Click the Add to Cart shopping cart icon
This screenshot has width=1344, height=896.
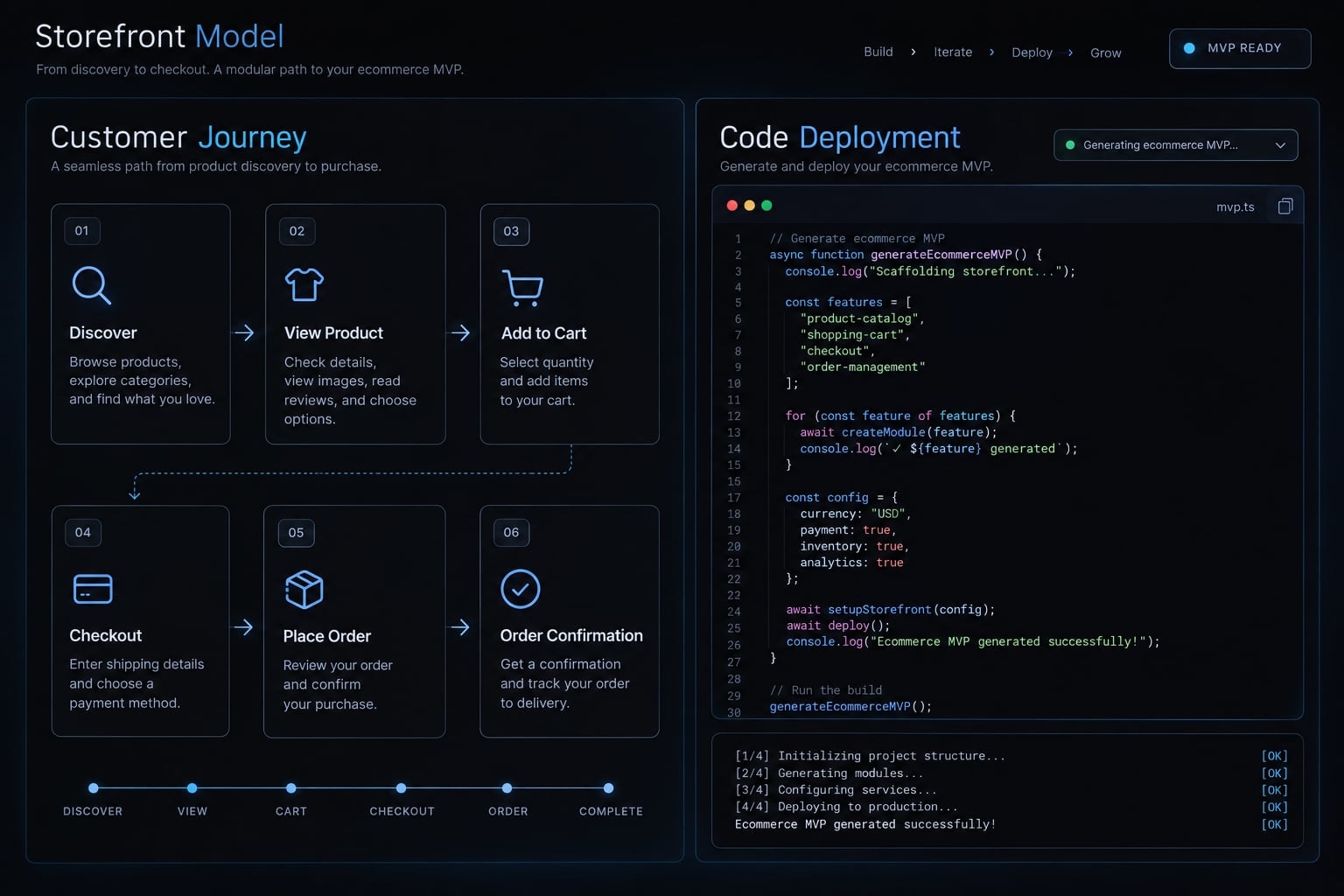click(522, 288)
